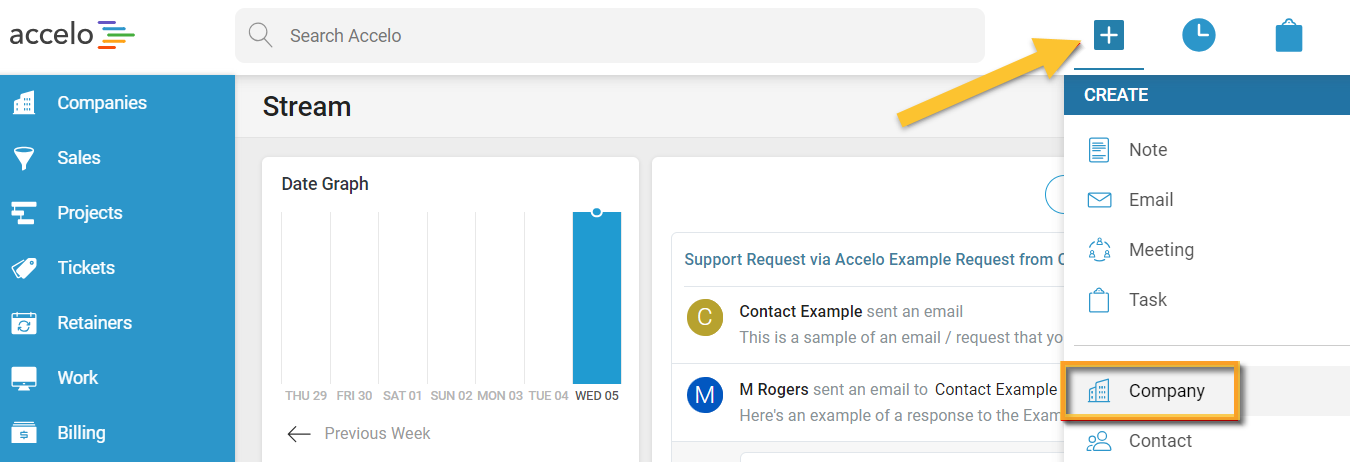Viewport: 1350px width, 462px height.
Task: Open the clock timer icon
Action: pyautogui.click(x=1198, y=36)
